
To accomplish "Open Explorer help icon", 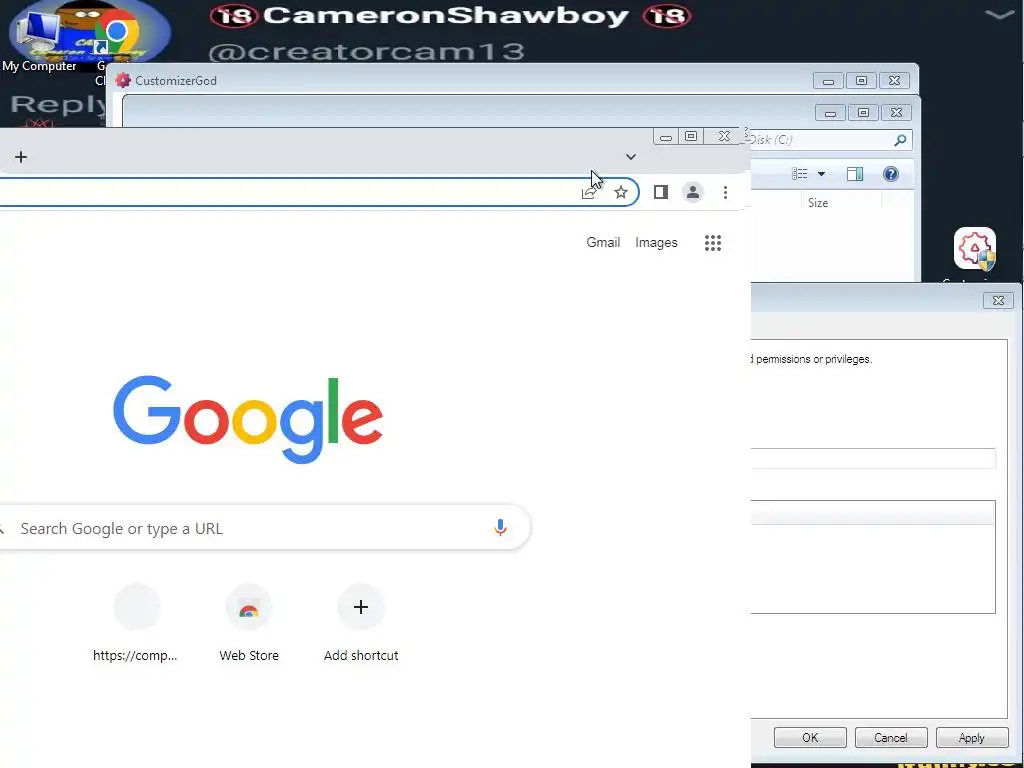I will (891, 174).
